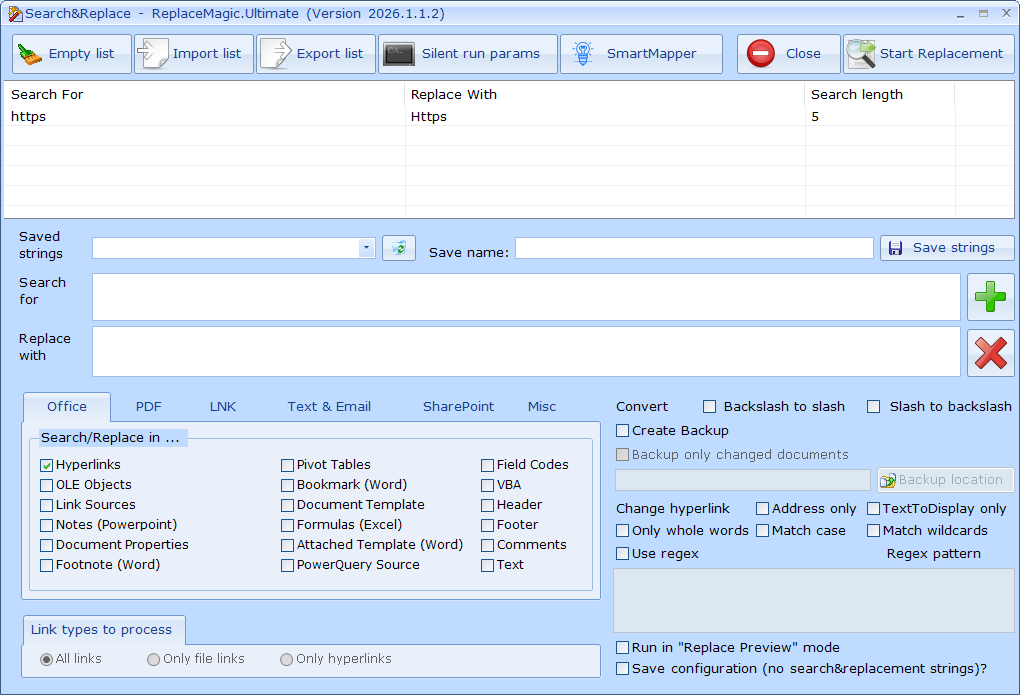Check the Footnote (Word) option
Screen dimensions: 1020x695
tap(46, 566)
